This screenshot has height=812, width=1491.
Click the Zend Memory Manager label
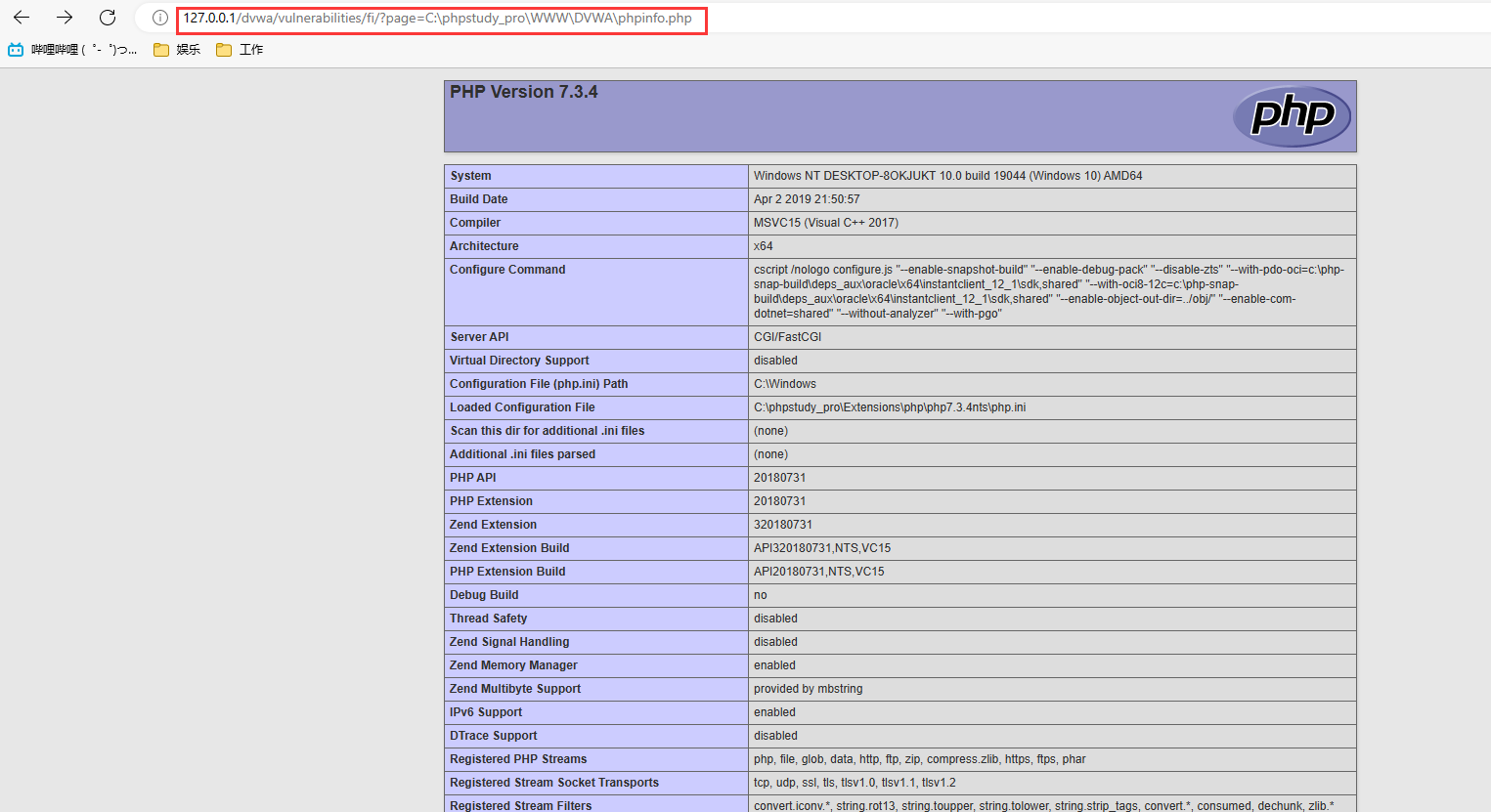pos(513,665)
